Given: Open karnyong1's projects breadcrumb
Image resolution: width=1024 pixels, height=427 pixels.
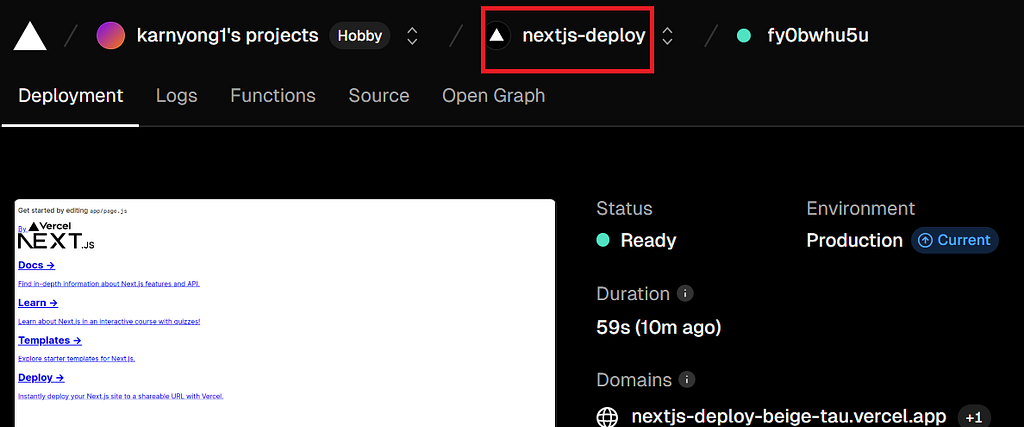Looking at the screenshot, I should [227, 35].
